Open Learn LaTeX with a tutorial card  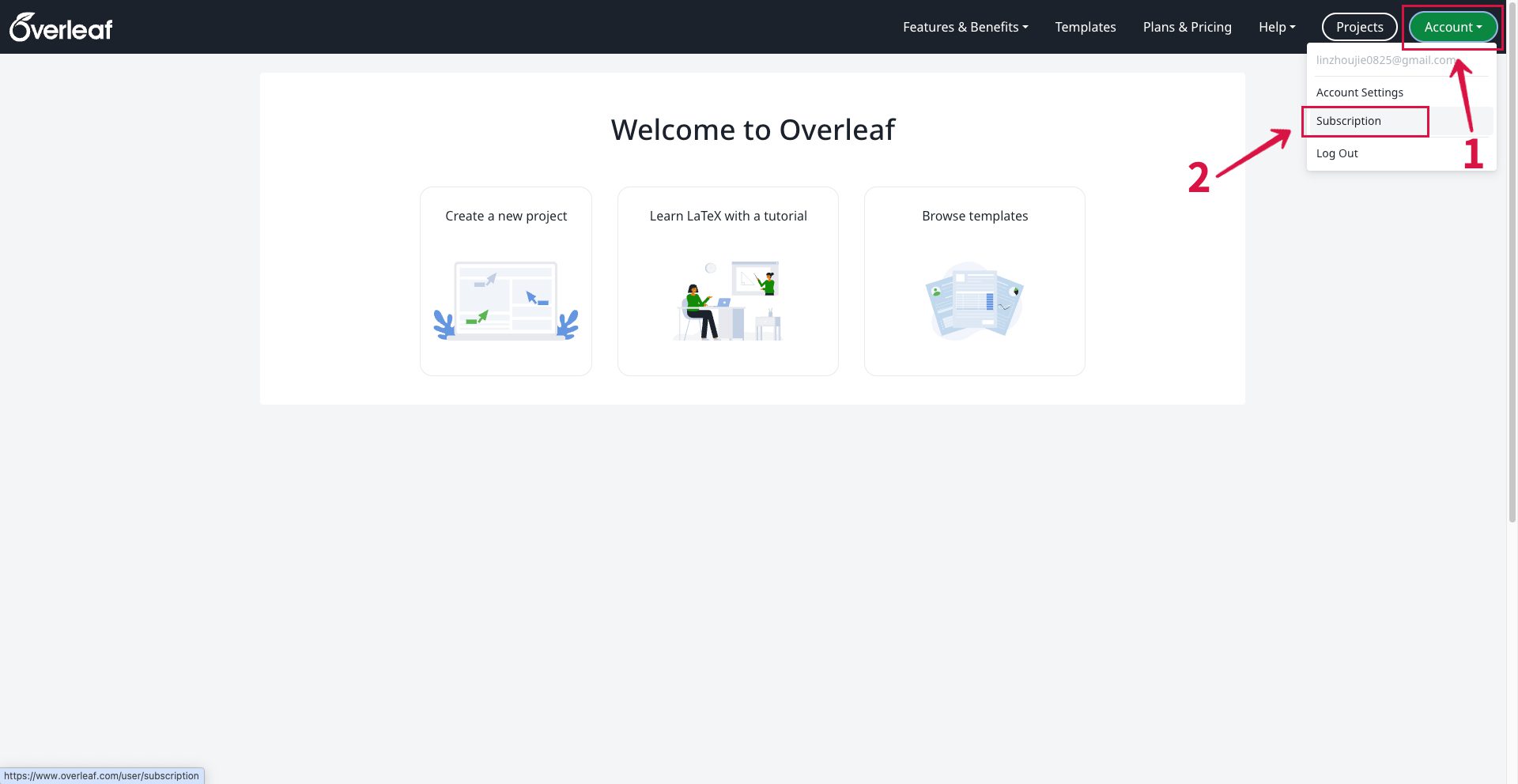[728, 281]
